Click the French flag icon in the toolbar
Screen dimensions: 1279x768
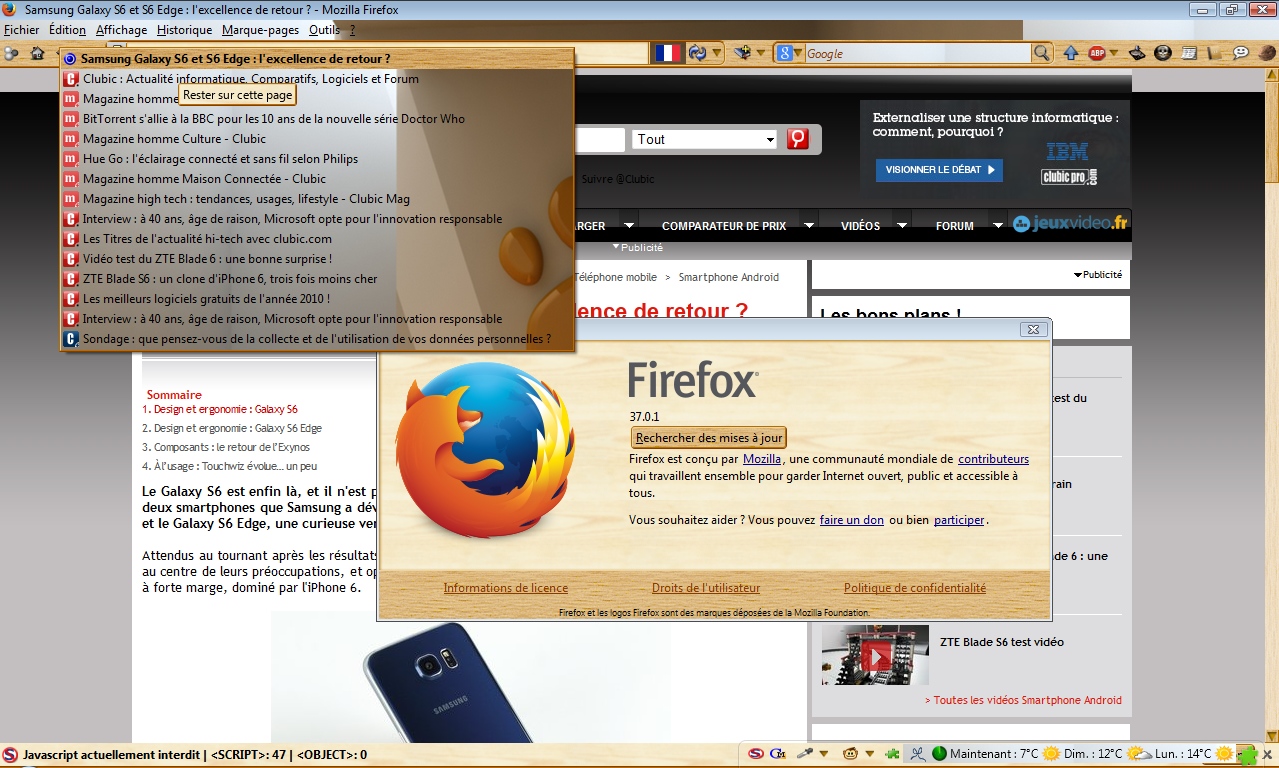[x=668, y=53]
